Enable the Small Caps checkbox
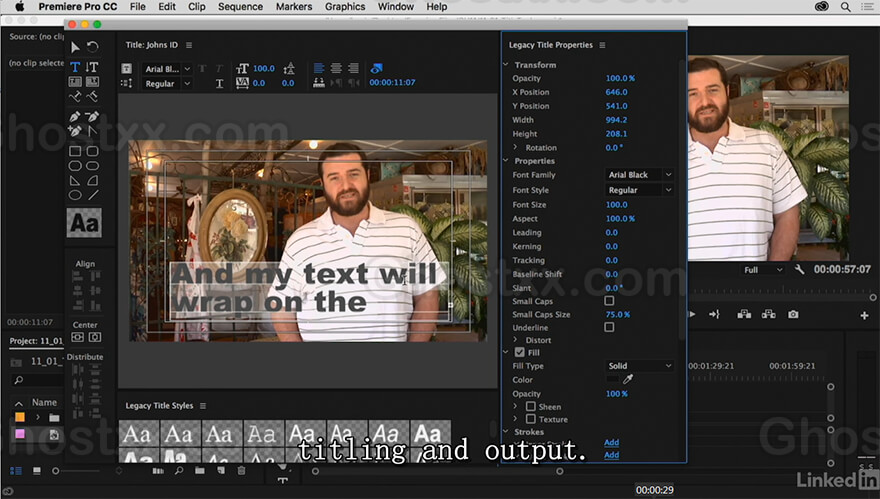This screenshot has height=499, width=880. pyautogui.click(x=609, y=301)
